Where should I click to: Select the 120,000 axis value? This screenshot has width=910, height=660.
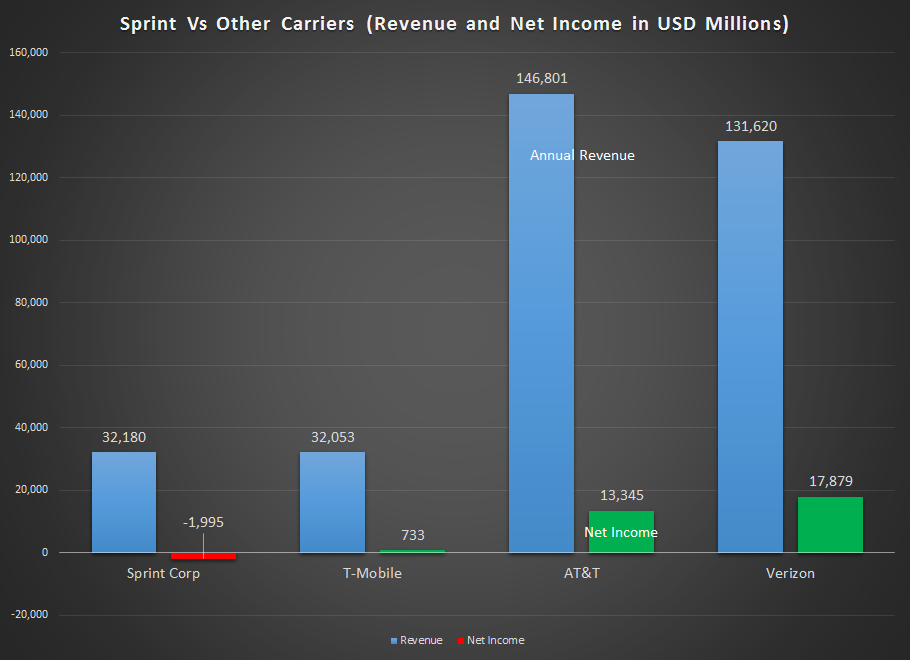click(x=28, y=178)
